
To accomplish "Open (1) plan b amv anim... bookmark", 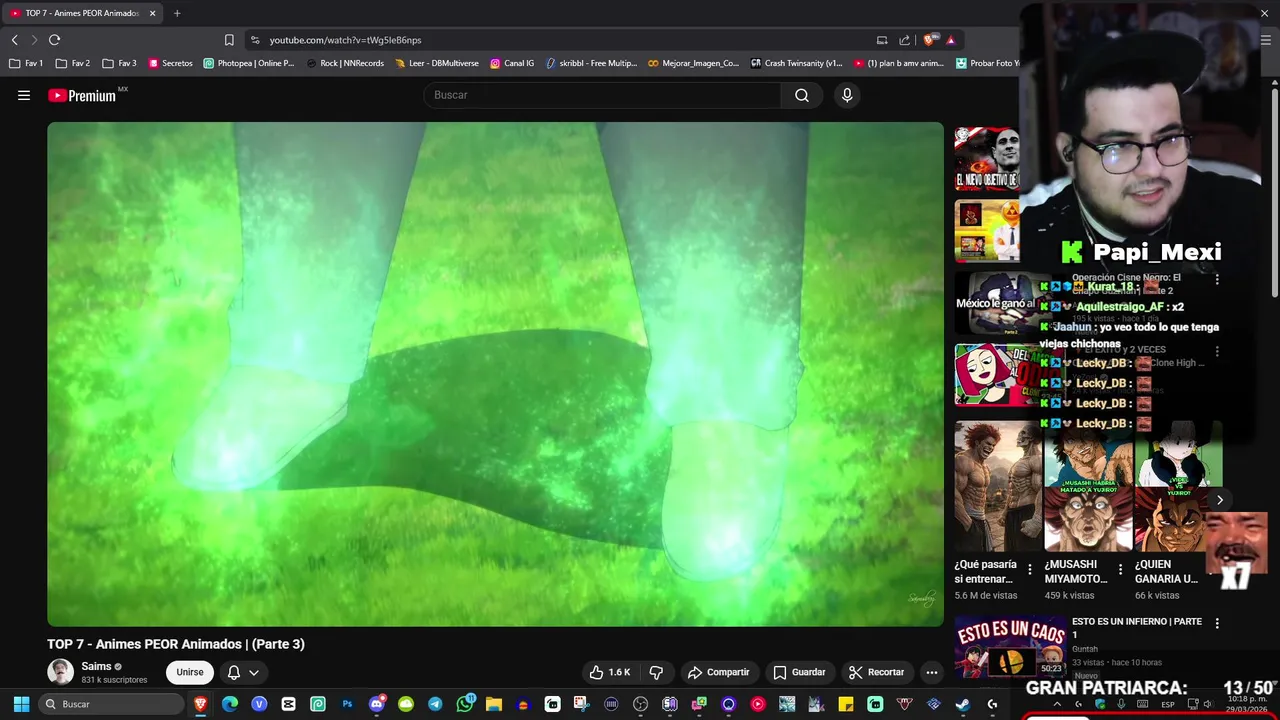I will pyautogui.click(x=899, y=63).
